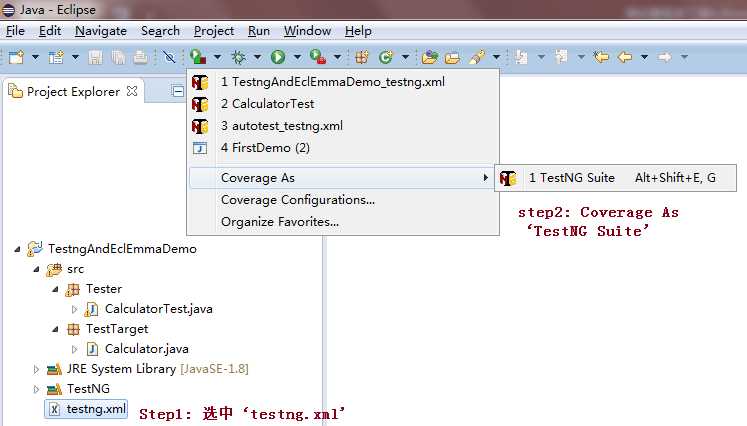Select the src folder in tree
747x426 pixels.
[x=65, y=269]
